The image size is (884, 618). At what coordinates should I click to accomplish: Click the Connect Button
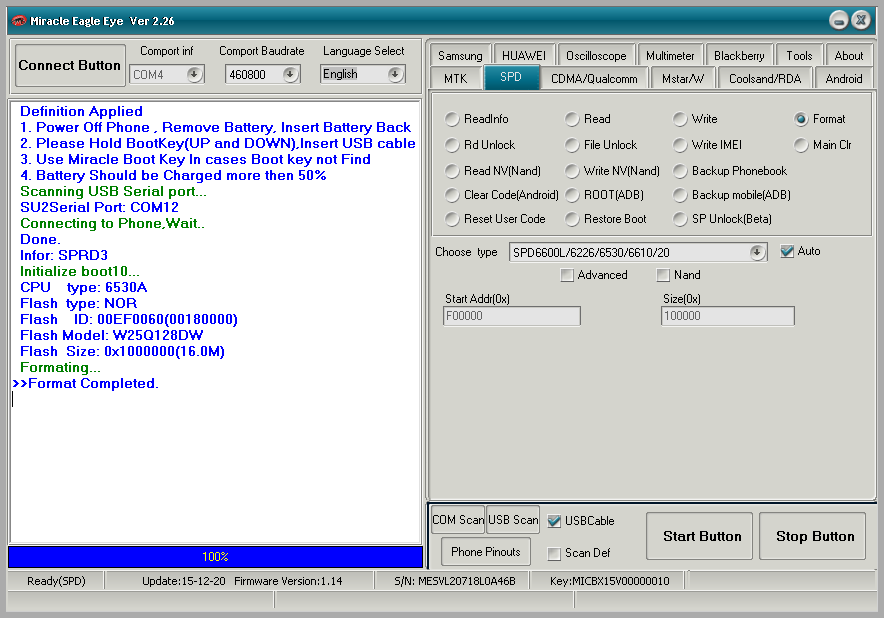70,65
